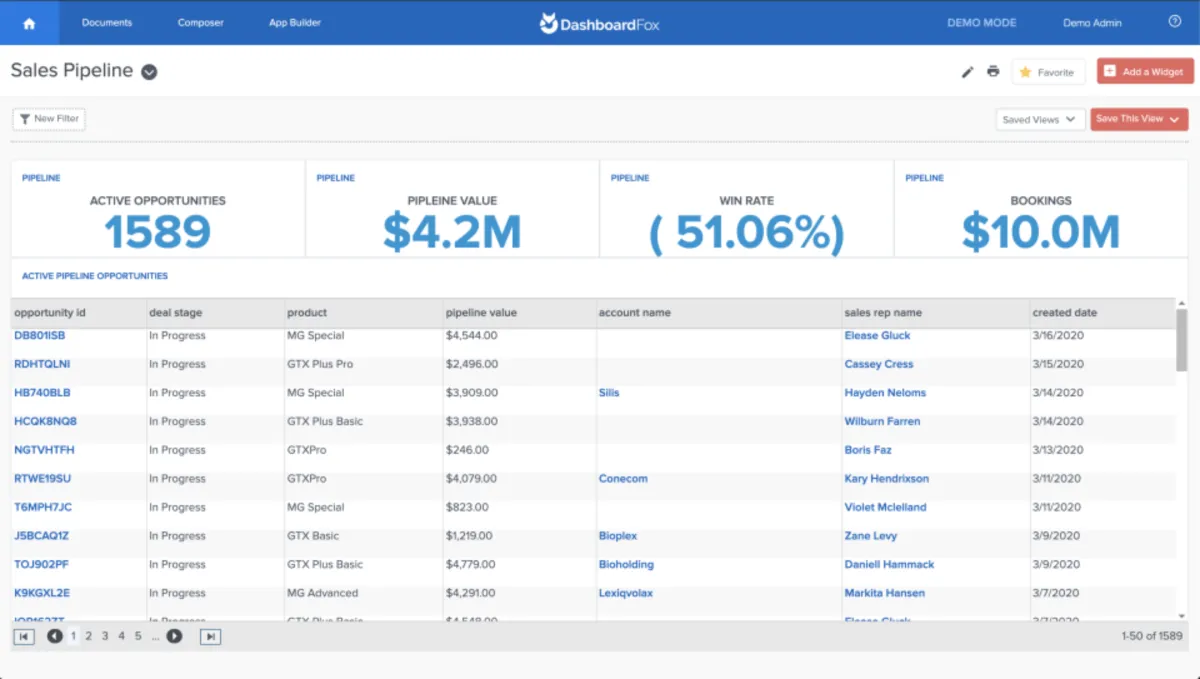1200x679 pixels.
Task: Mark dashboard as Favorite
Action: point(1047,72)
